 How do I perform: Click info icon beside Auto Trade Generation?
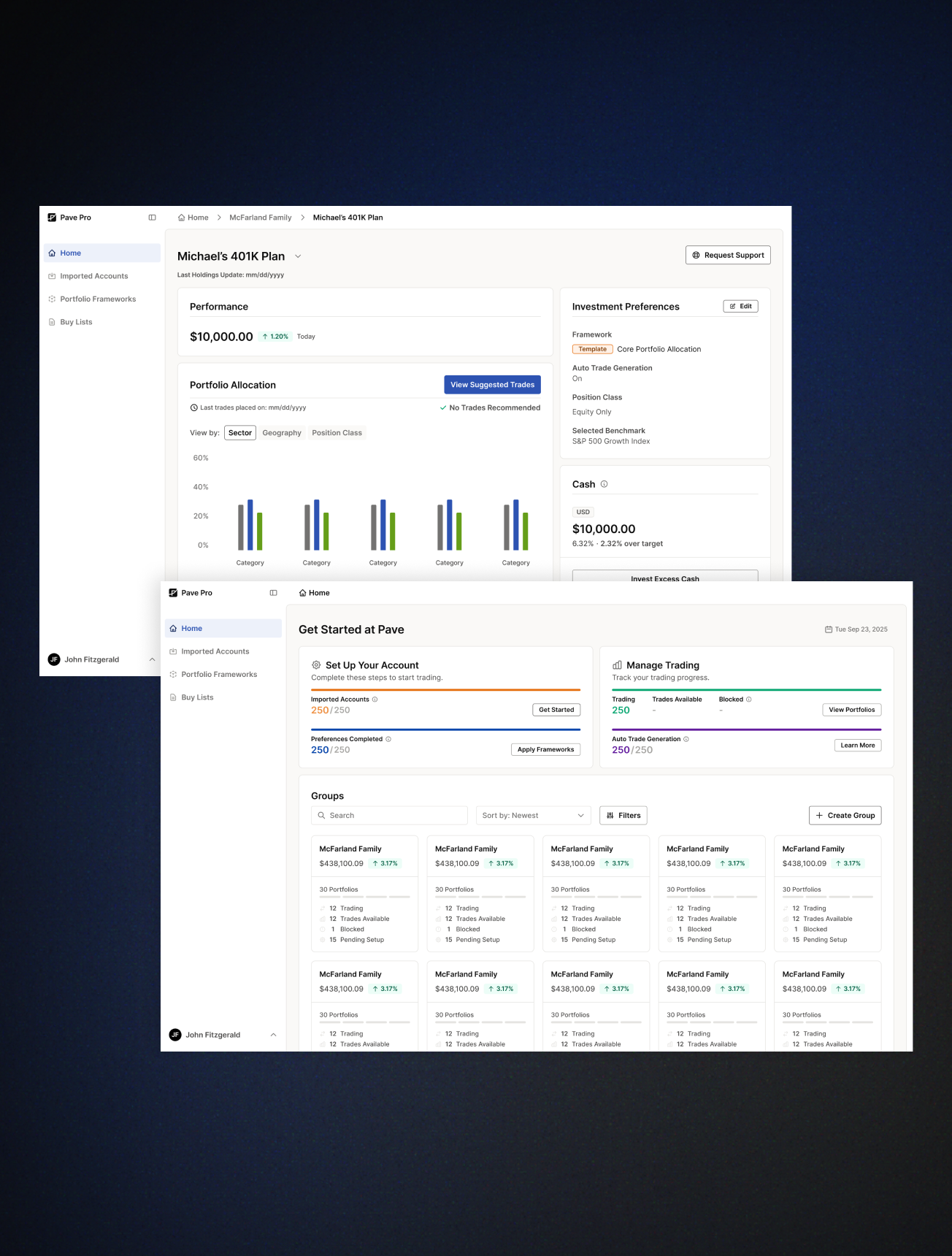click(686, 739)
